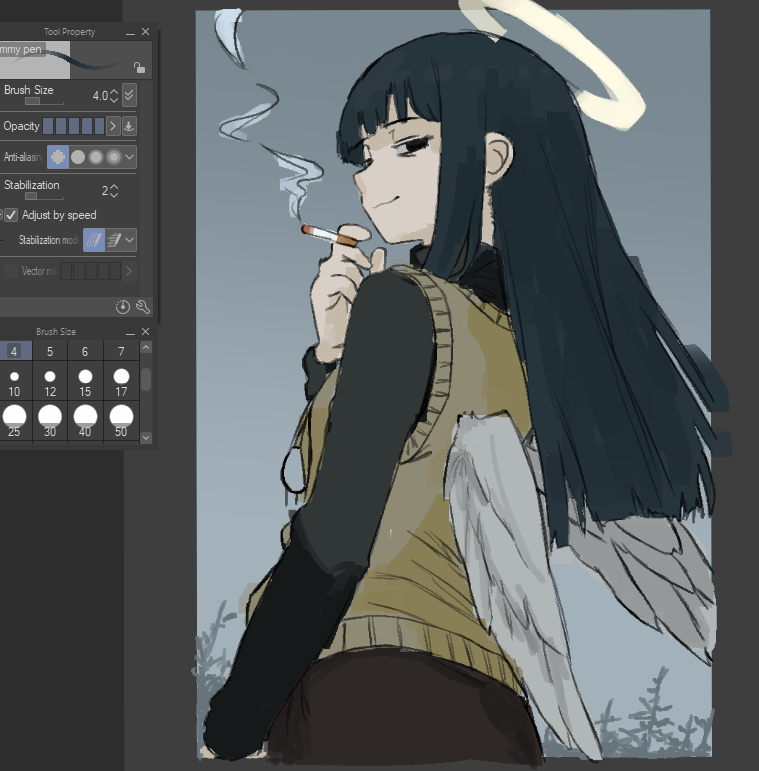
Task: Select brush size preset 50
Action: [x=121, y=421]
